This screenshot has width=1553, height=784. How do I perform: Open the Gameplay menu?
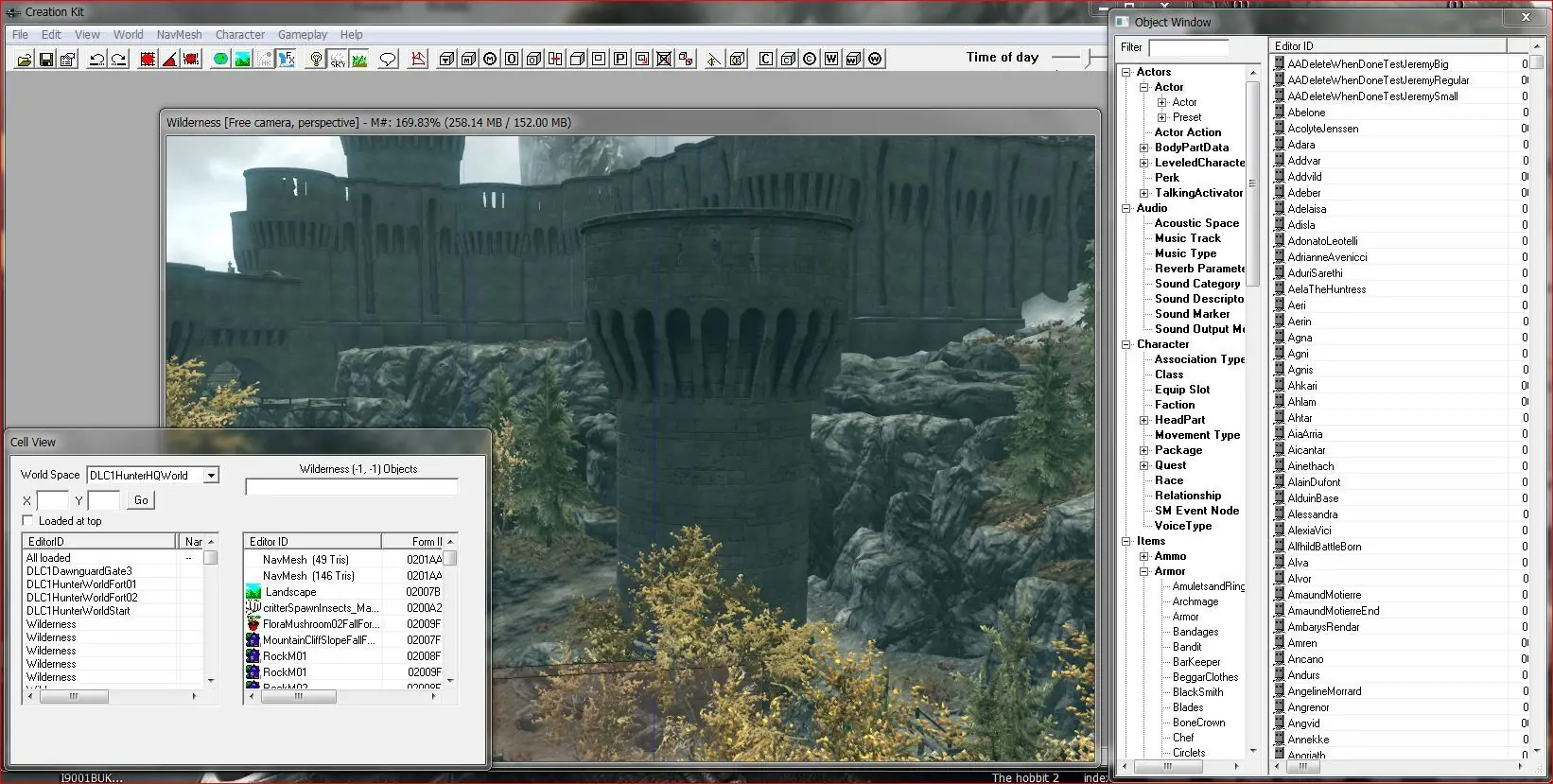pos(302,34)
